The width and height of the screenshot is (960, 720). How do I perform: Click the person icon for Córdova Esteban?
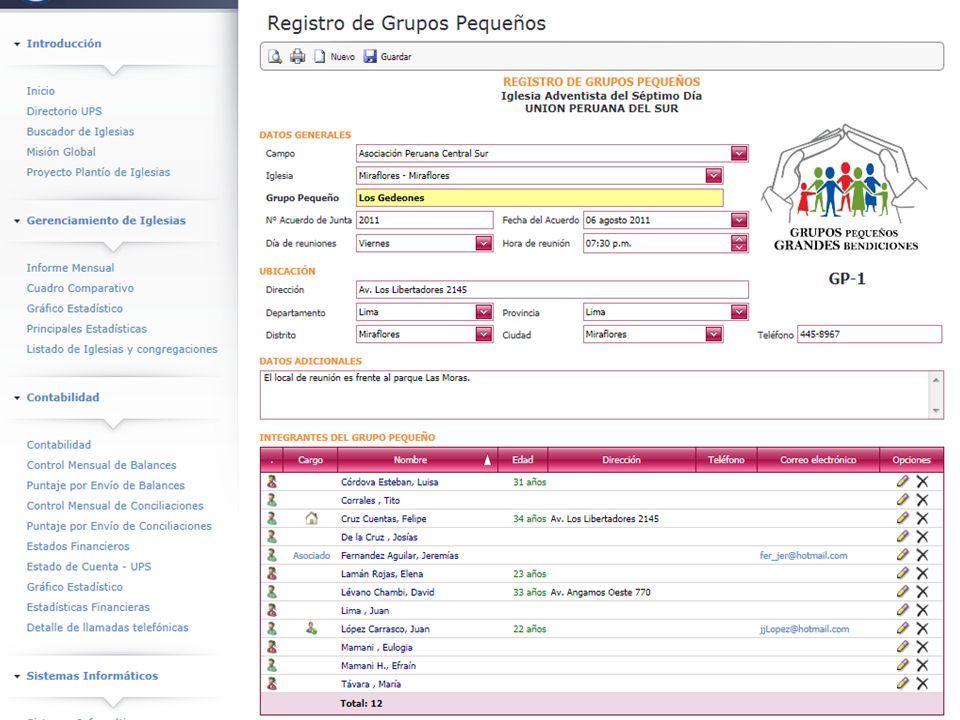(x=272, y=482)
